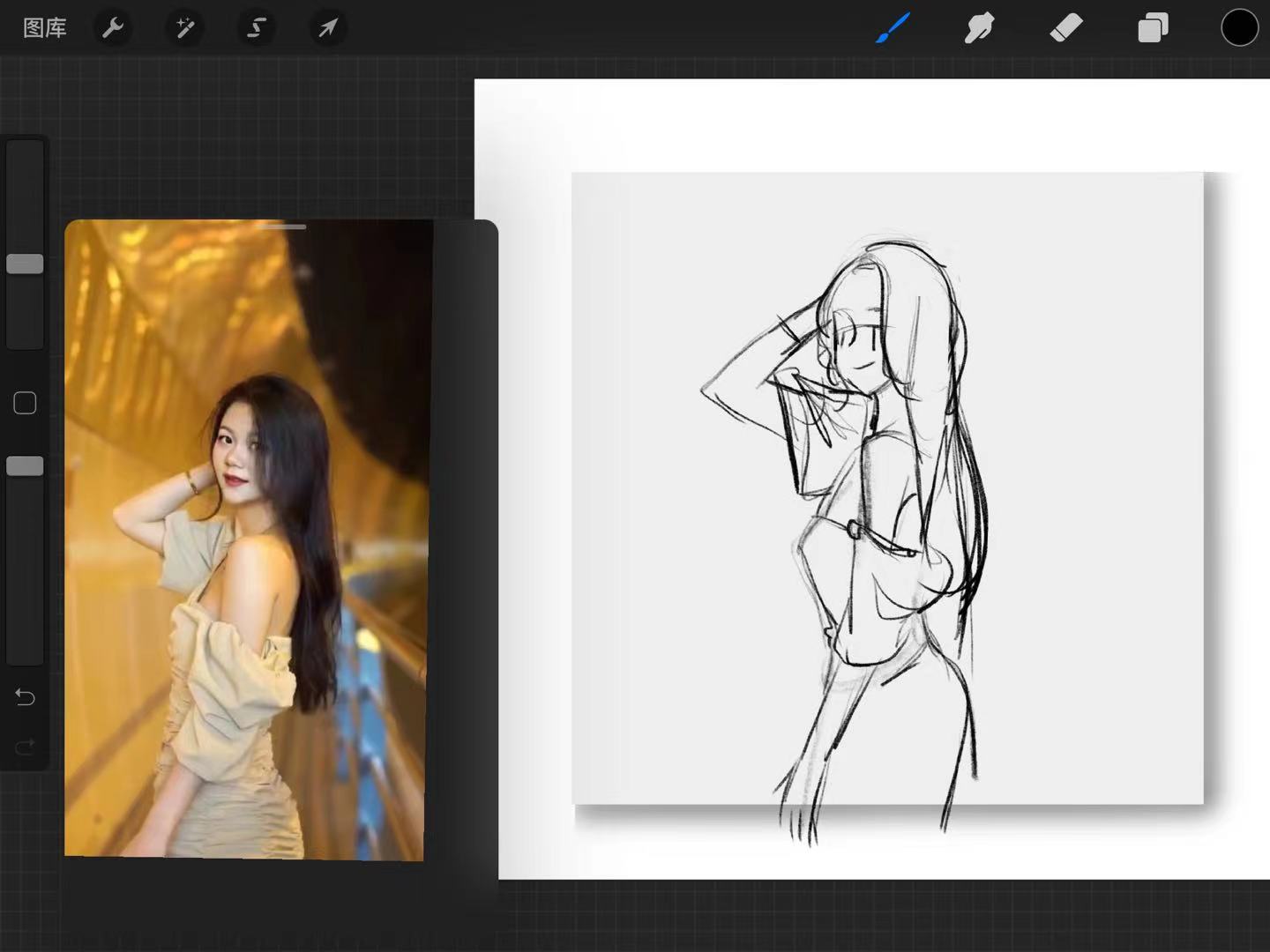Click the brush size slider handle
This screenshot has width=1270, height=952.
click(25, 264)
